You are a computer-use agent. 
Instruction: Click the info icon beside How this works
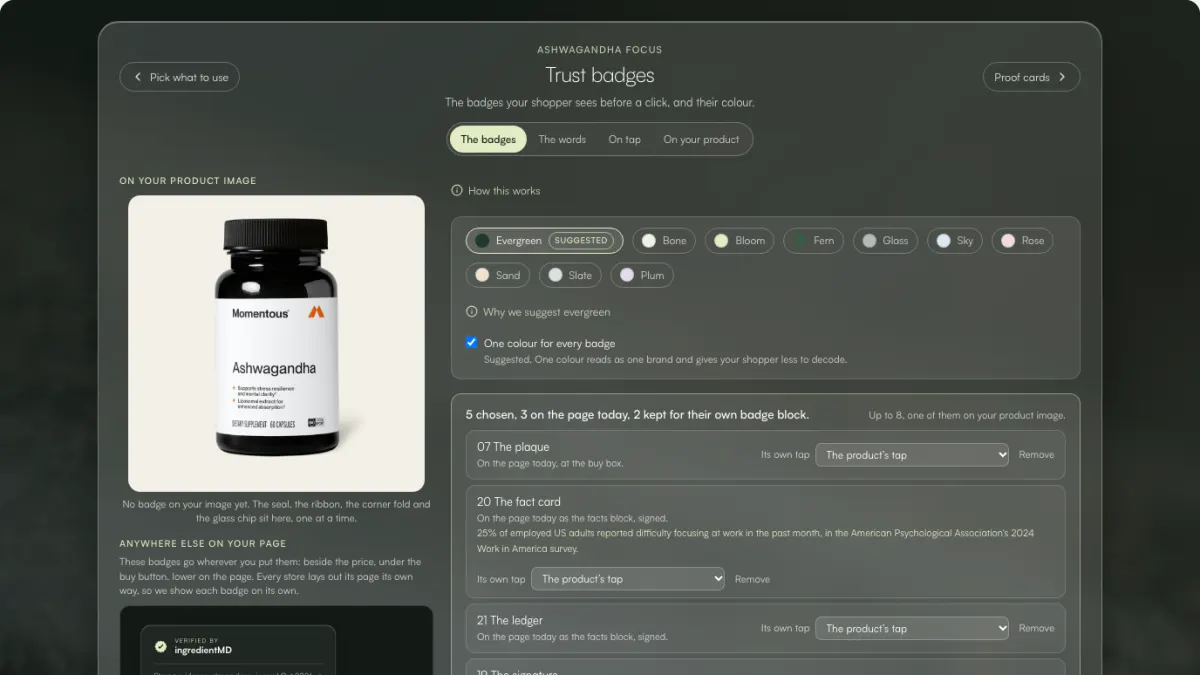(457, 191)
